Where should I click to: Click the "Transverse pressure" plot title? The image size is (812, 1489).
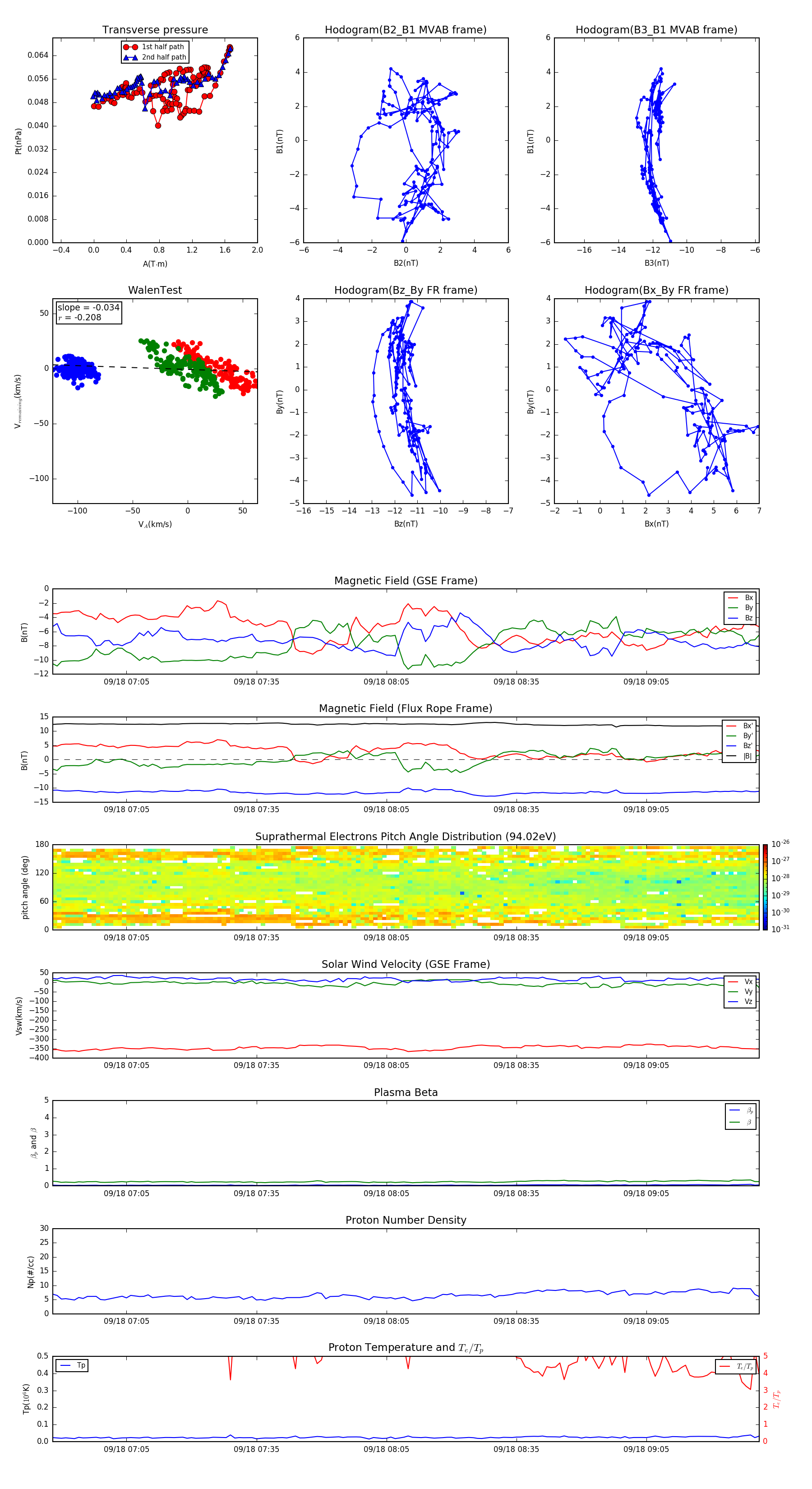coord(155,29)
